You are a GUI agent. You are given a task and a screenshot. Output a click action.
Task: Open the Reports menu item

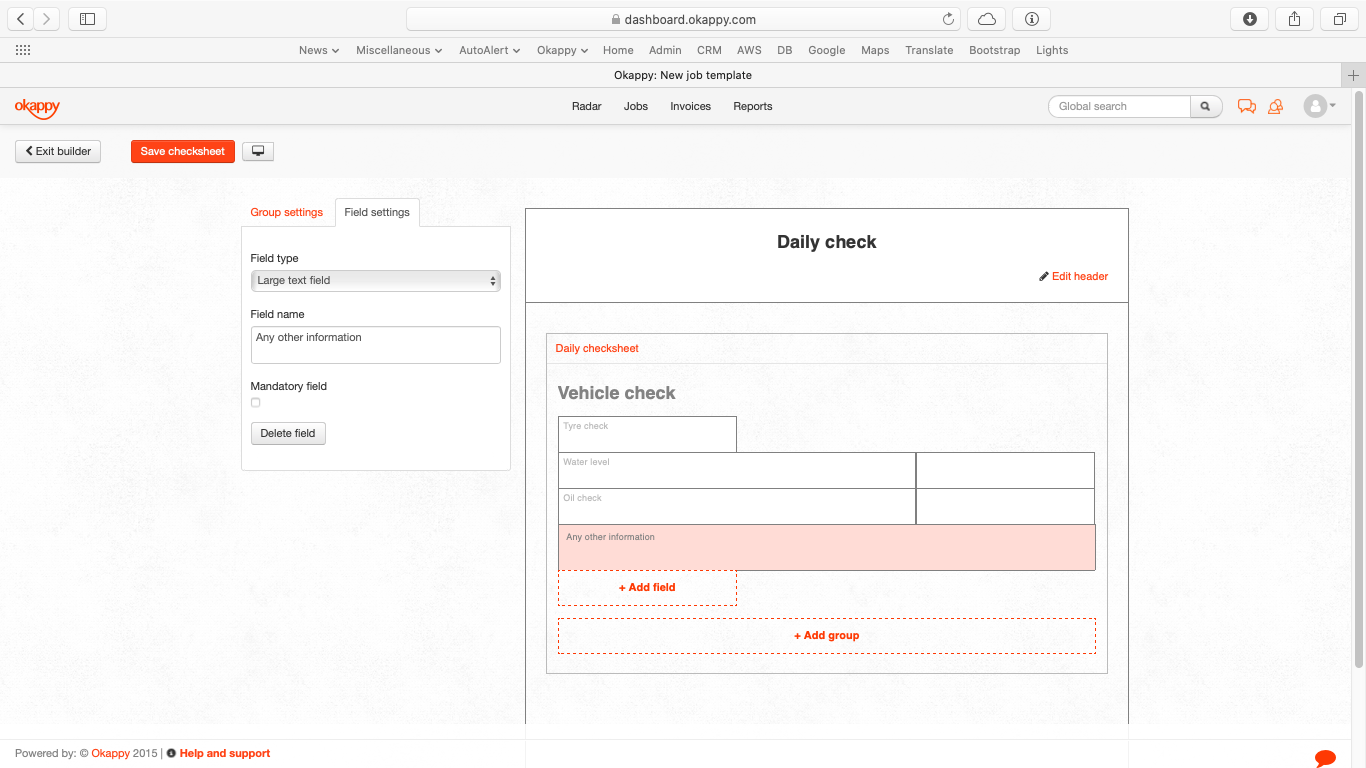753,106
